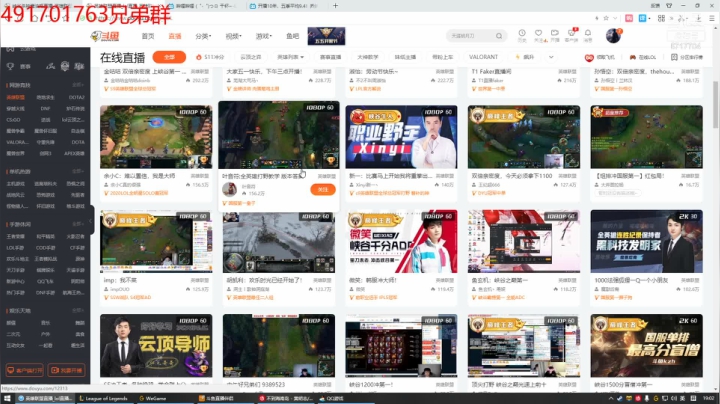Open the imp: 我不莱 stream thumbnail
The image size is (720, 404).
tap(156, 241)
